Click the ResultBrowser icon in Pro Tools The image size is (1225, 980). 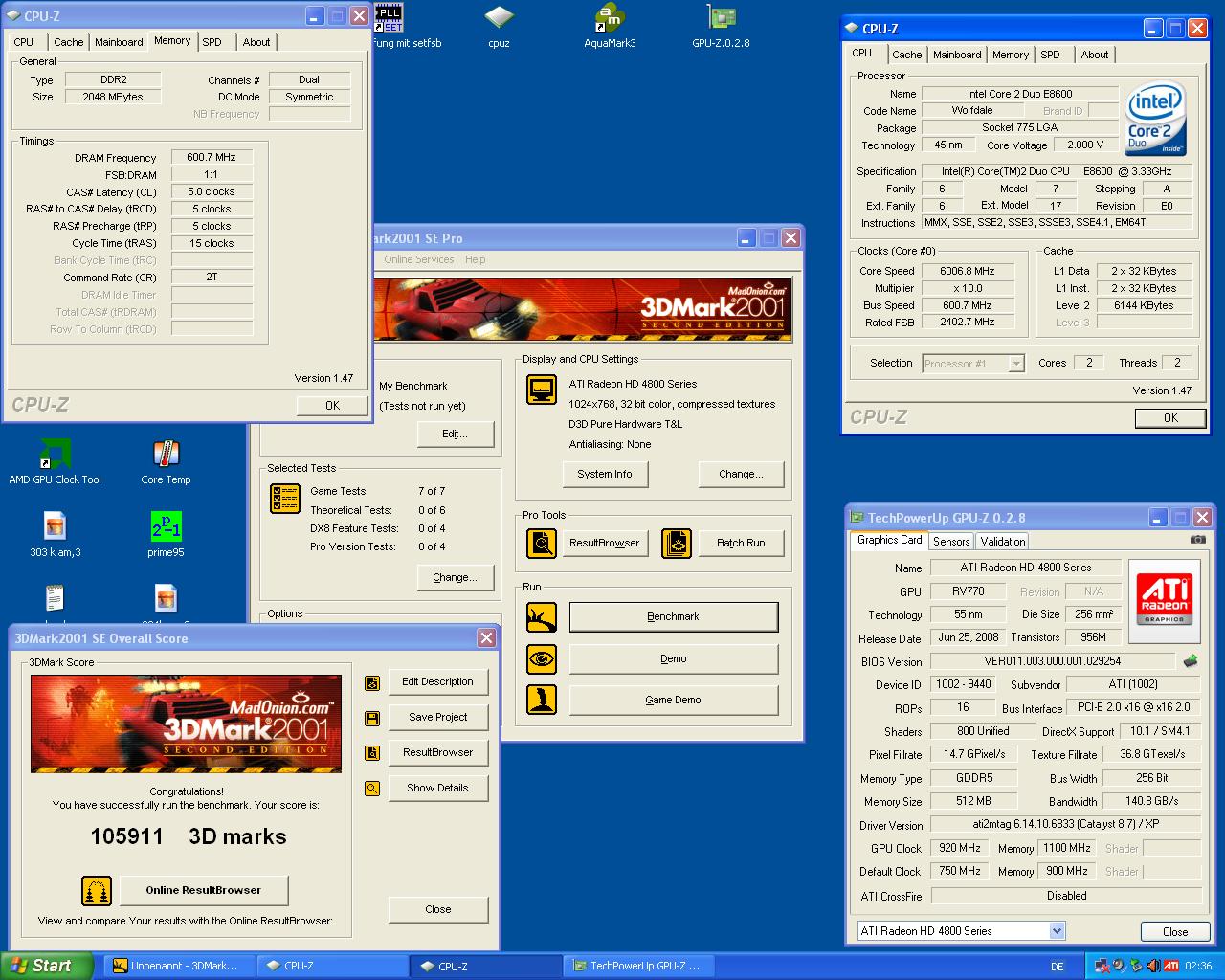point(542,543)
